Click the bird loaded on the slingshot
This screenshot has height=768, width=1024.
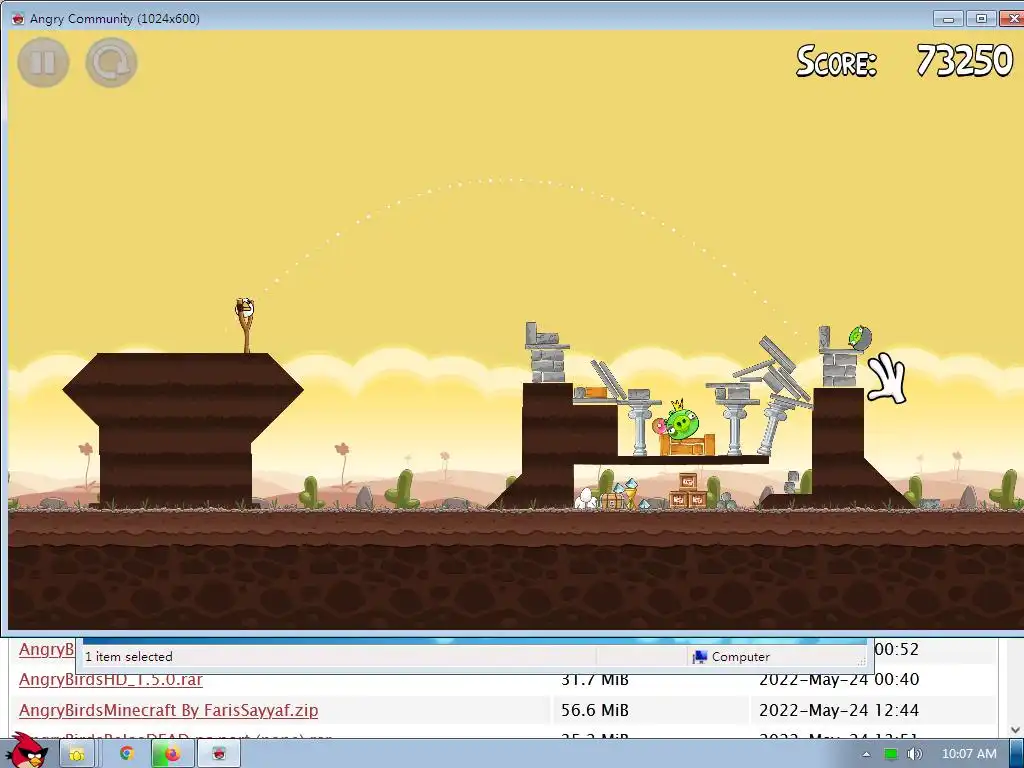click(x=245, y=308)
